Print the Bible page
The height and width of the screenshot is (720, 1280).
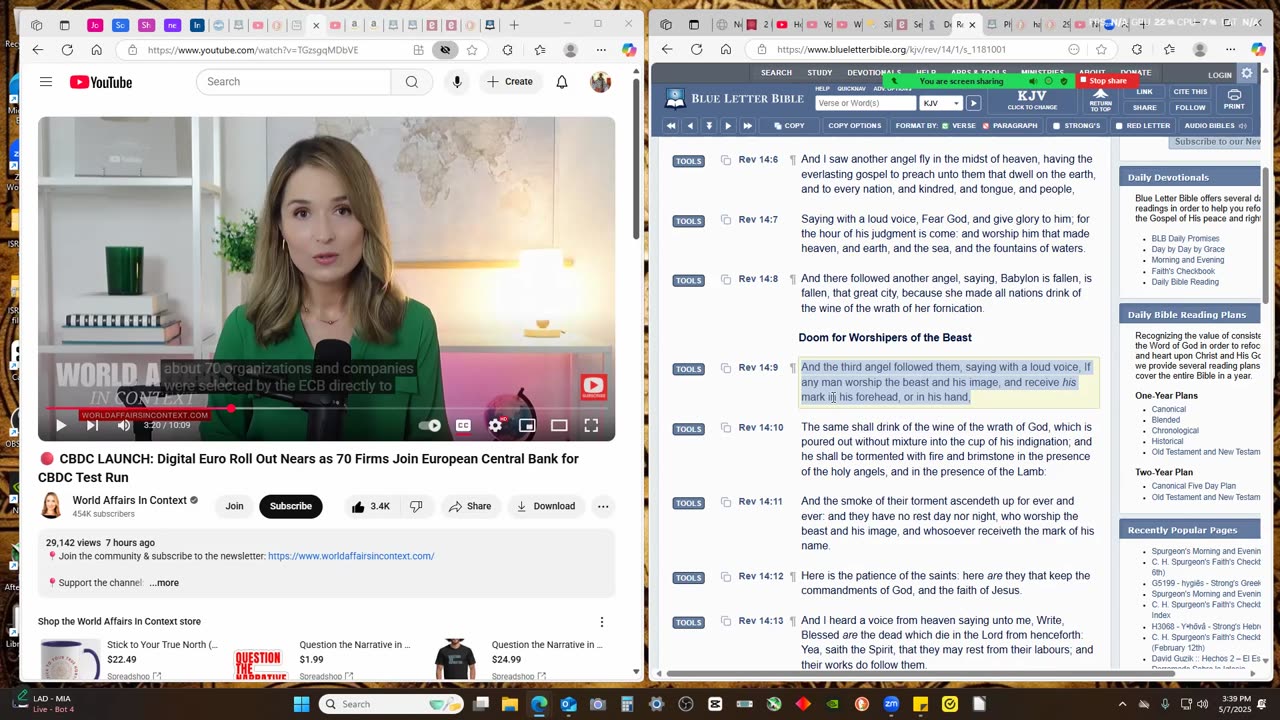click(1234, 99)
